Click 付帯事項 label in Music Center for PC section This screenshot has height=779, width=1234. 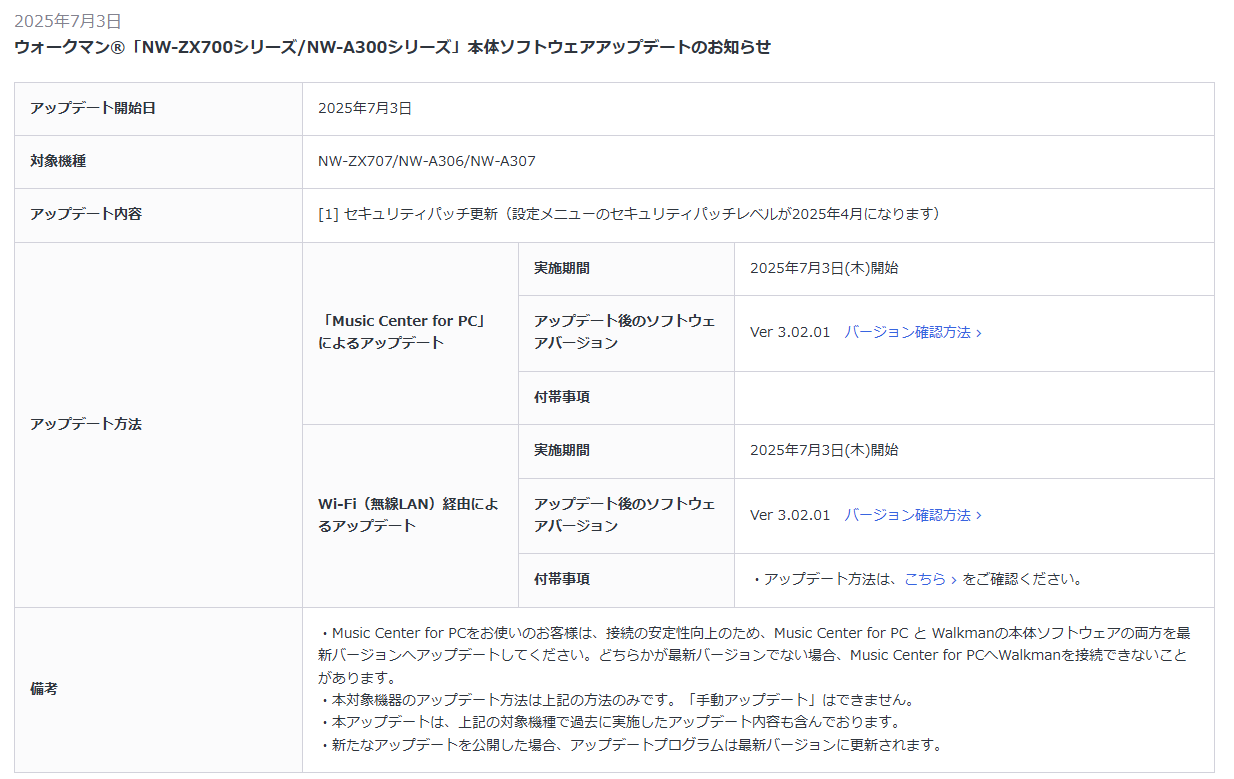(x=562, y=397)
